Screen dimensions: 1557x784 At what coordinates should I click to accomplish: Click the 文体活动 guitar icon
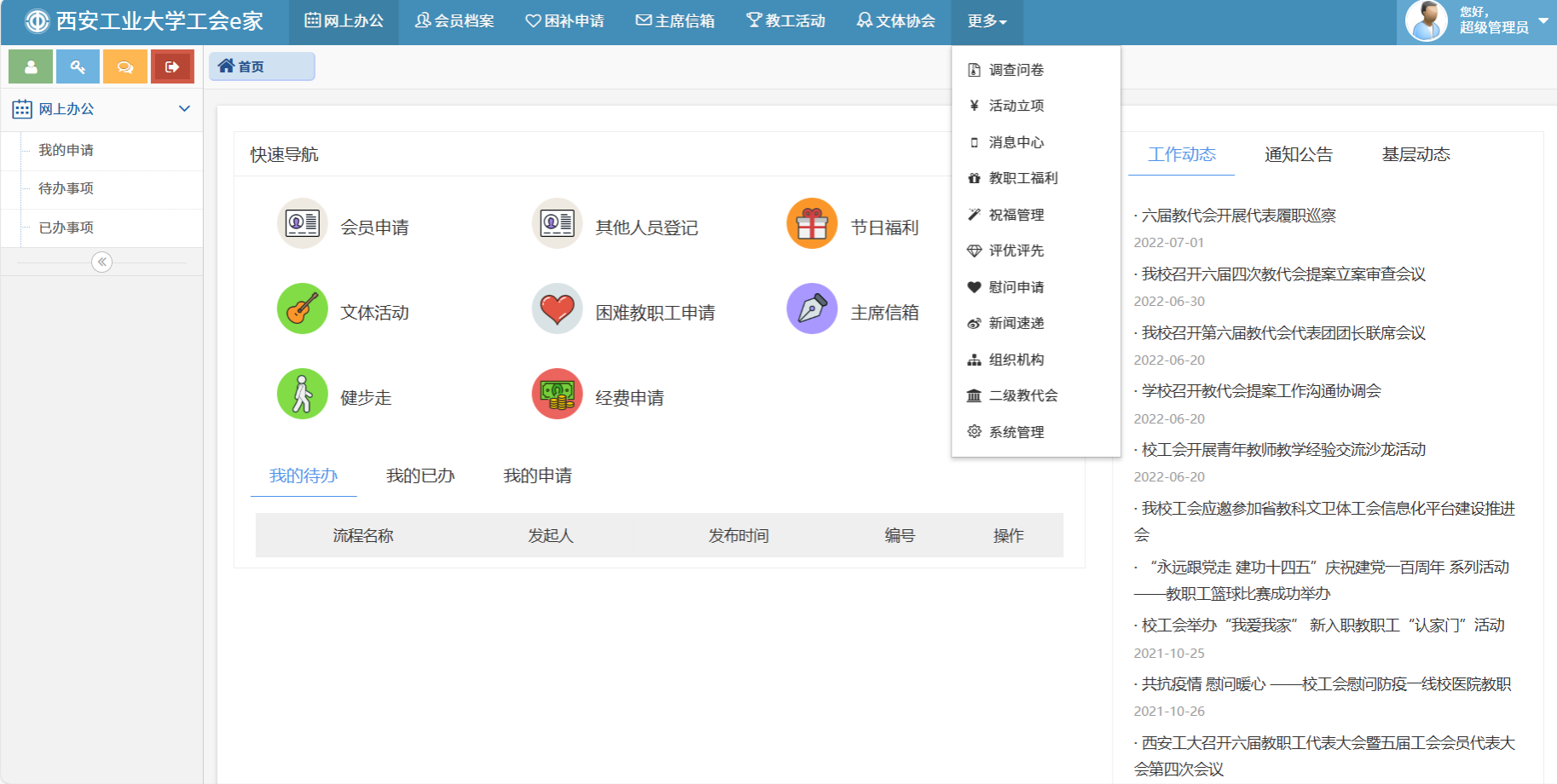(302, 308)
